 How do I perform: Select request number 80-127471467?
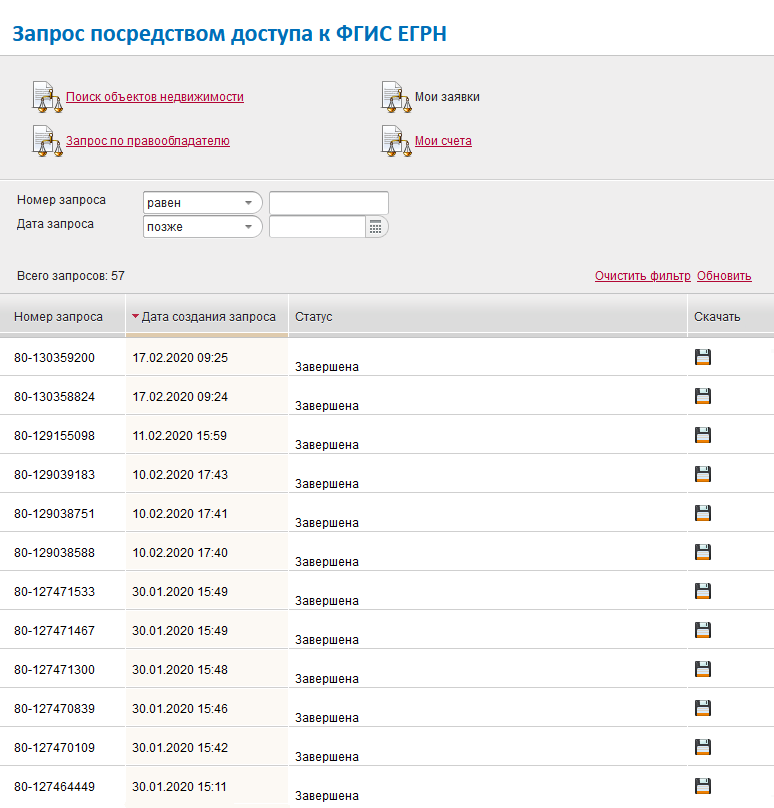[54, 631]
